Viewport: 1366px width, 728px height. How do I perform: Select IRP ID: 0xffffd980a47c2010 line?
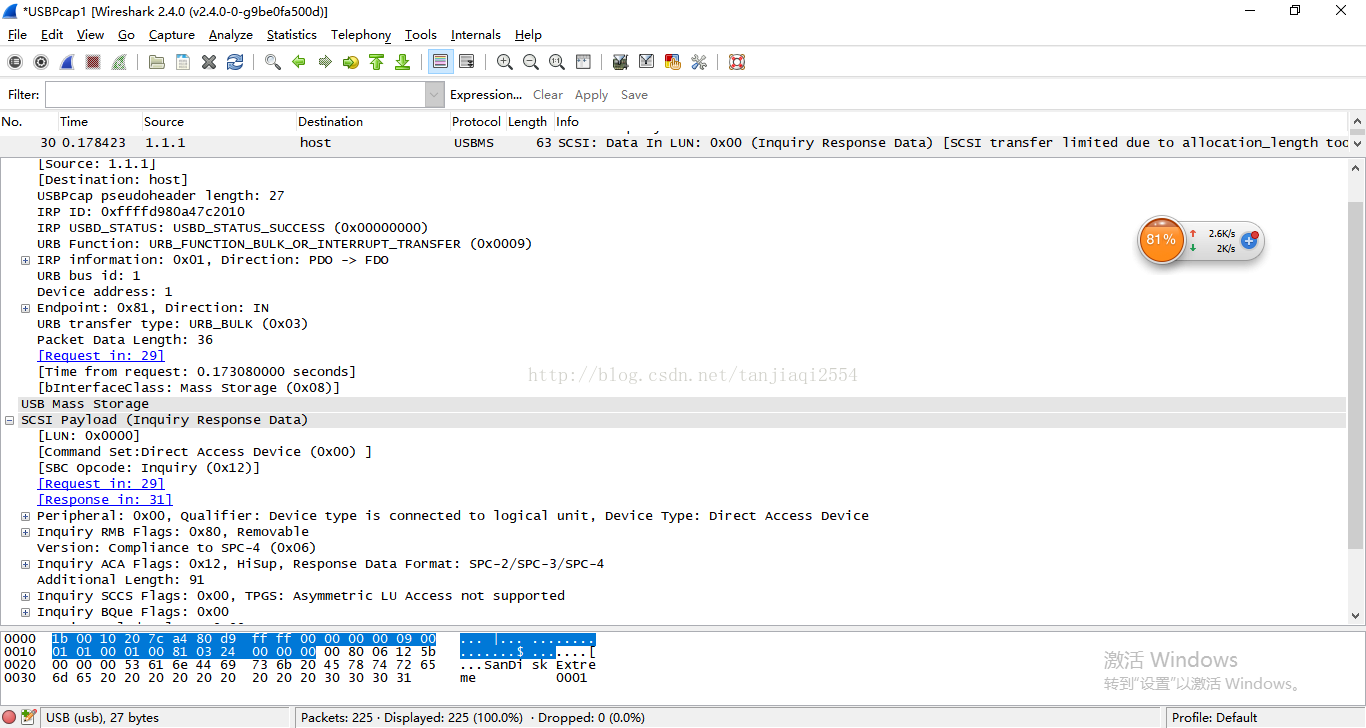tap(141, 212)
